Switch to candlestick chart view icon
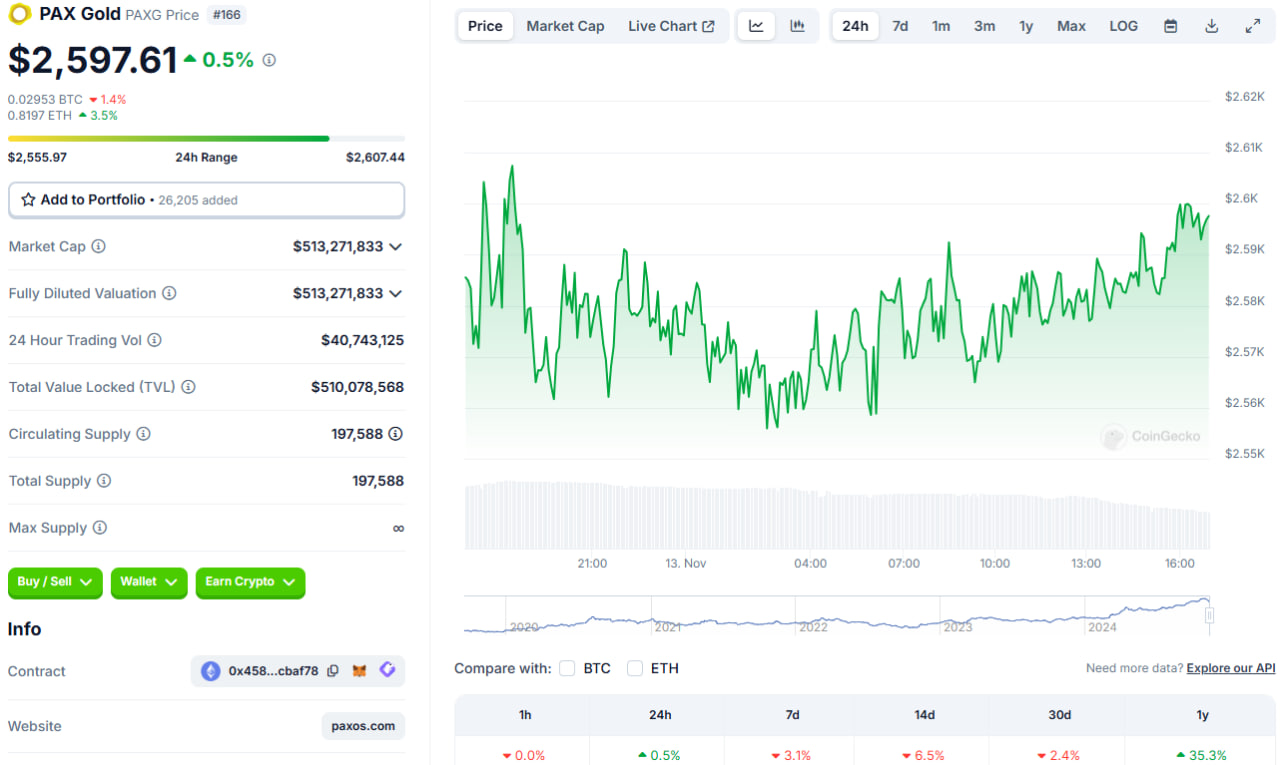The height and width of the screenshot is (765, 1280). 797,26
